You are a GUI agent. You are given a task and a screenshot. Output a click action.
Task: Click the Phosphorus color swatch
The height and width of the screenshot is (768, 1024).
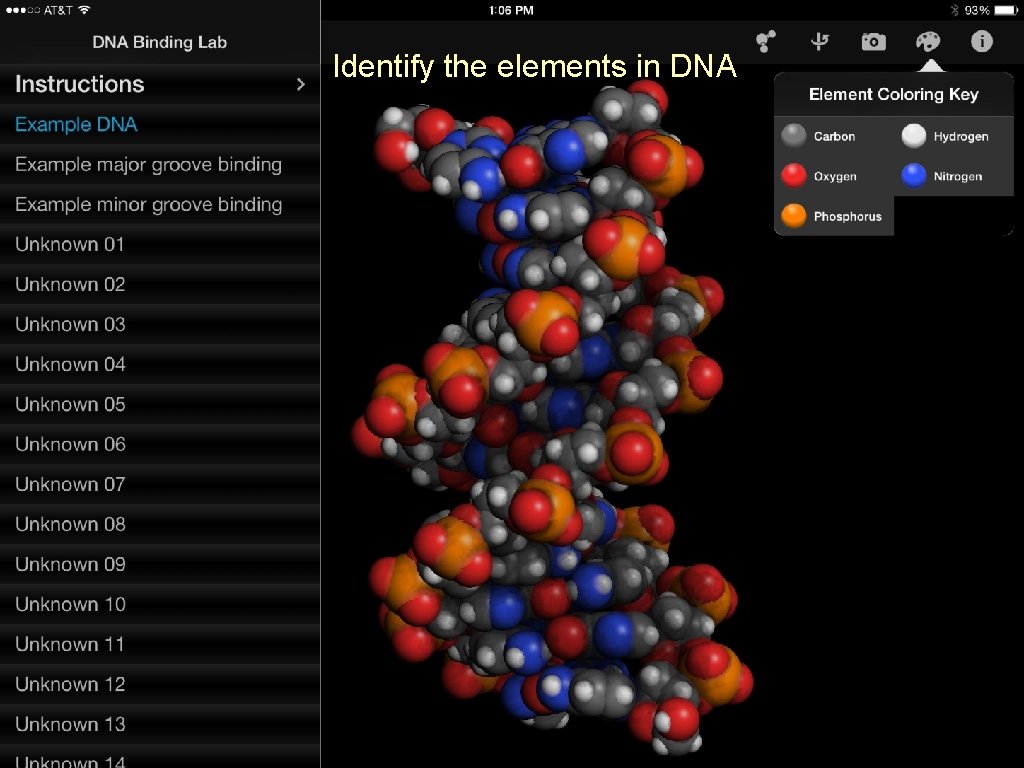pyautogui.click(x=792, y=216)
